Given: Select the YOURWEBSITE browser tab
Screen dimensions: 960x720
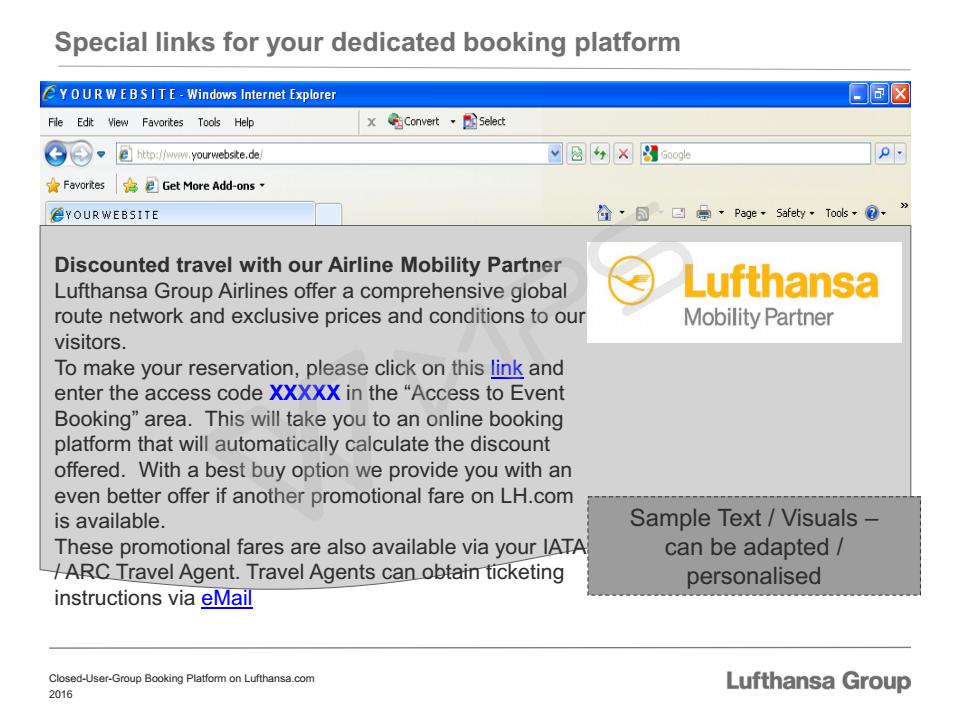Looking at the screenshot, I should click(x=181, y=214).
